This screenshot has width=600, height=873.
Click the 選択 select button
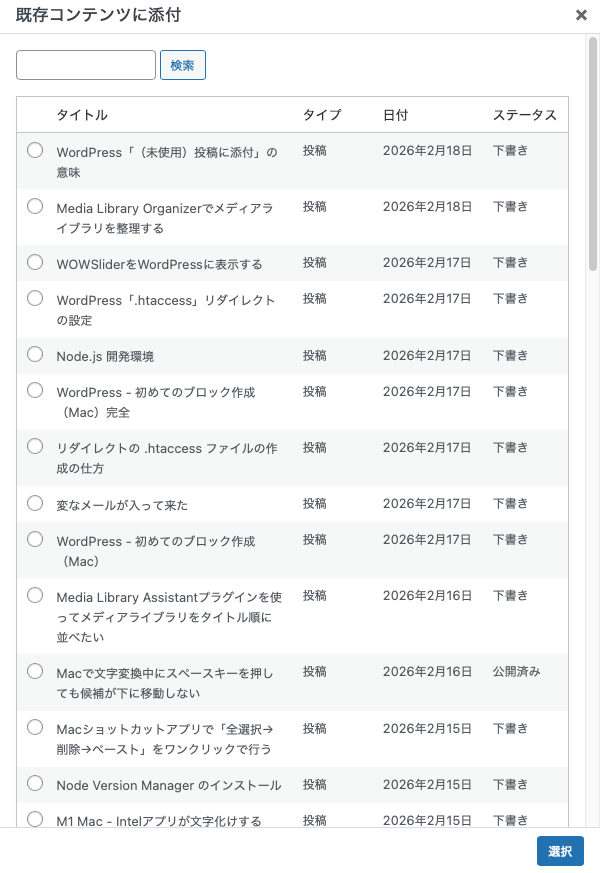pos(560,851)
